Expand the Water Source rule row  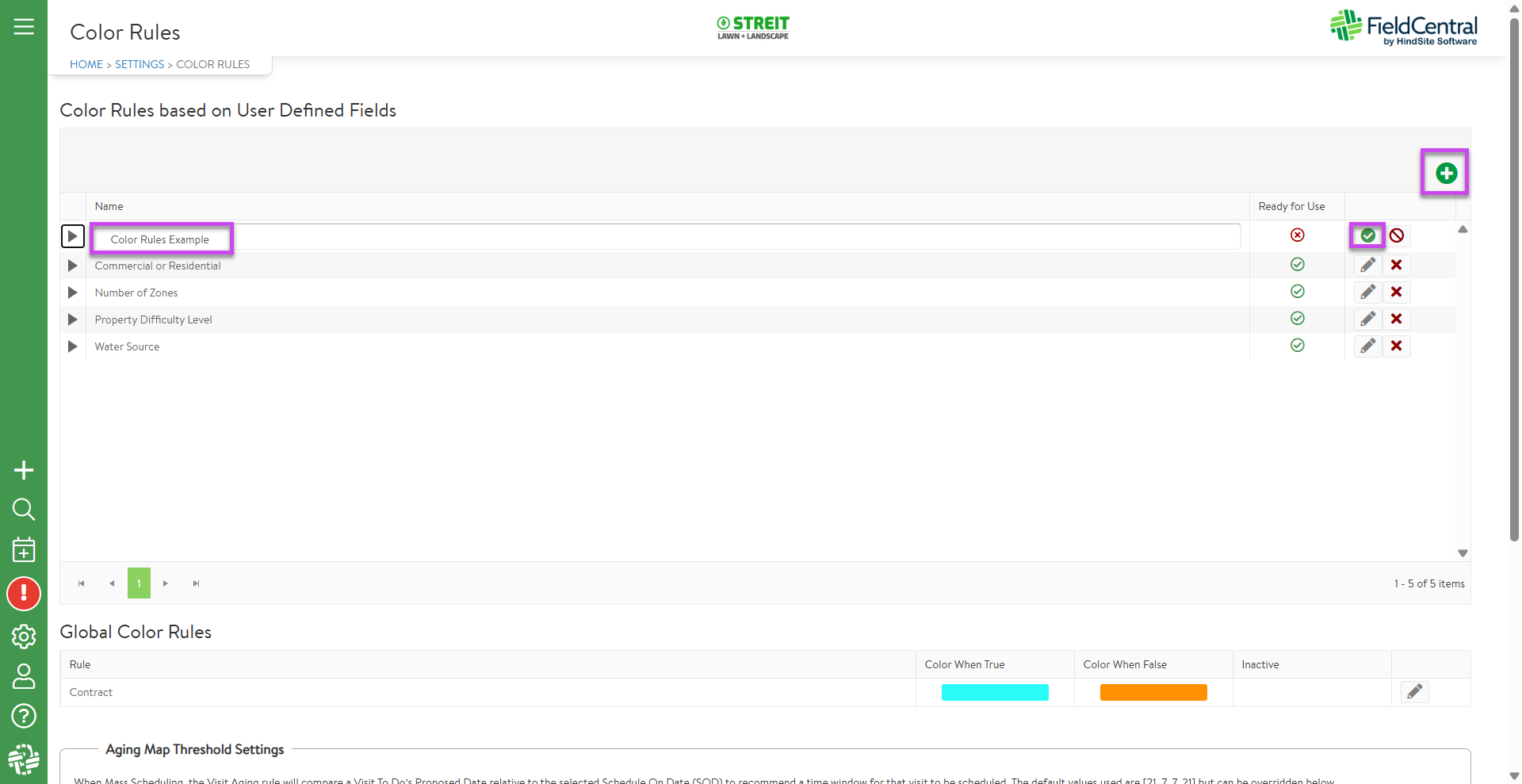72,346
